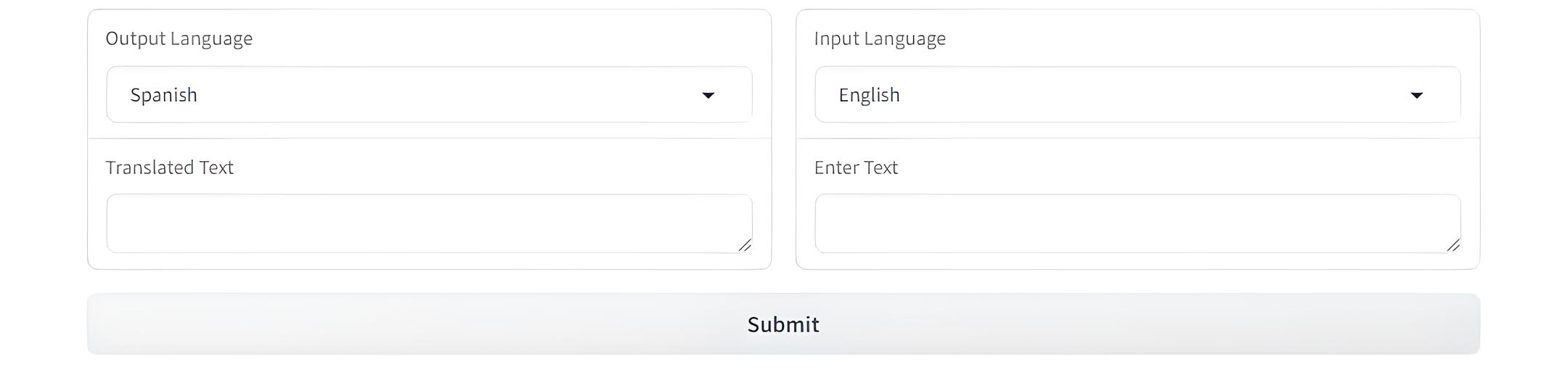This screenshot has width=1568, height=383.
Task: Select the Spanish value in Output Language
Action: [164, 95]
